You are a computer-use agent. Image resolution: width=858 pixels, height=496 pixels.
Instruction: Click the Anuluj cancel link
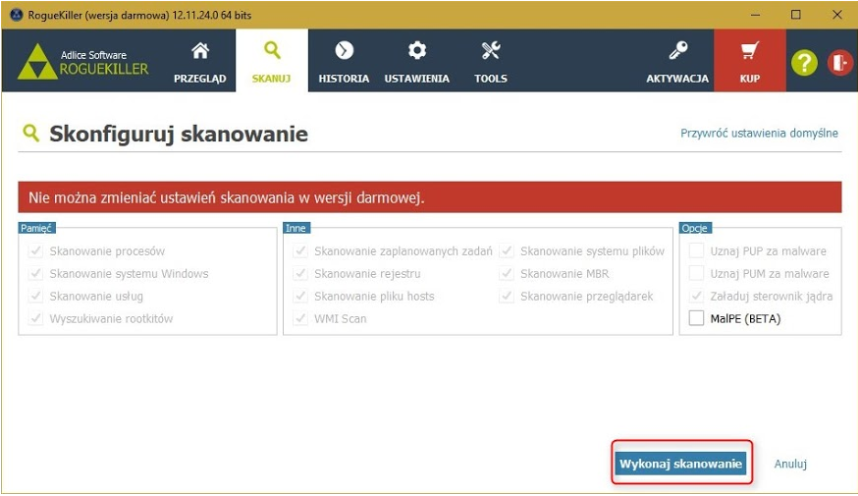click(790, 464)
